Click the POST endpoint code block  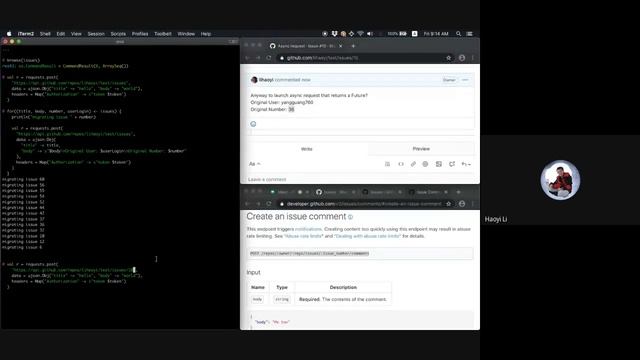361,253
